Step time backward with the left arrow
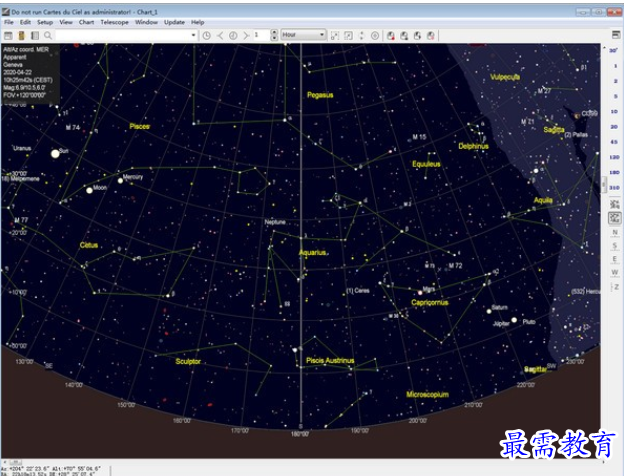Screen dimensions: 624x476 (220, 35)
